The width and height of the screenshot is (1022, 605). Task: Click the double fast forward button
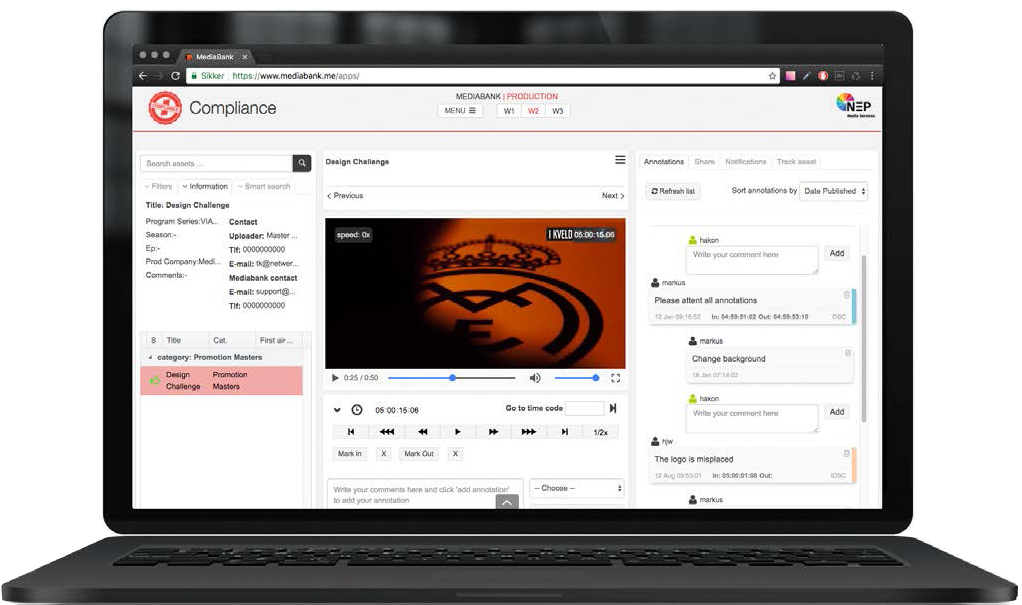coord(493,432)
